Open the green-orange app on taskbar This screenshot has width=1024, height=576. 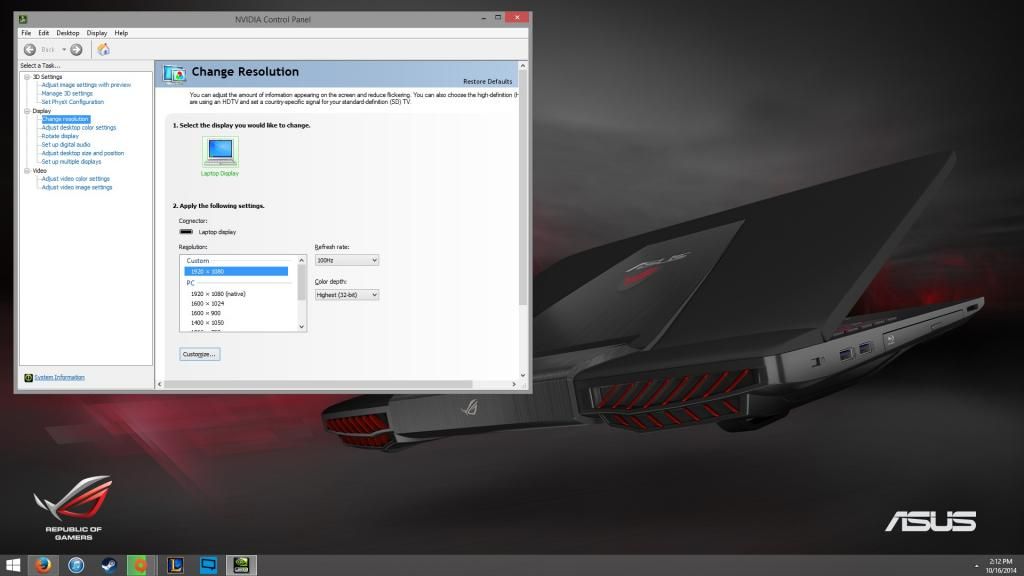(x=140, y=565)
